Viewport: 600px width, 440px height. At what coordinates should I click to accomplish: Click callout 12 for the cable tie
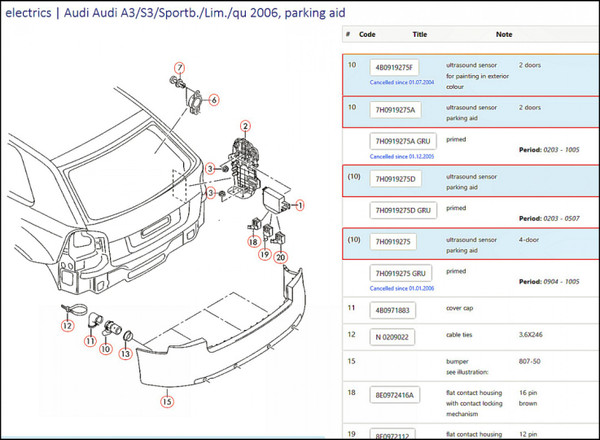coord(67,325)
